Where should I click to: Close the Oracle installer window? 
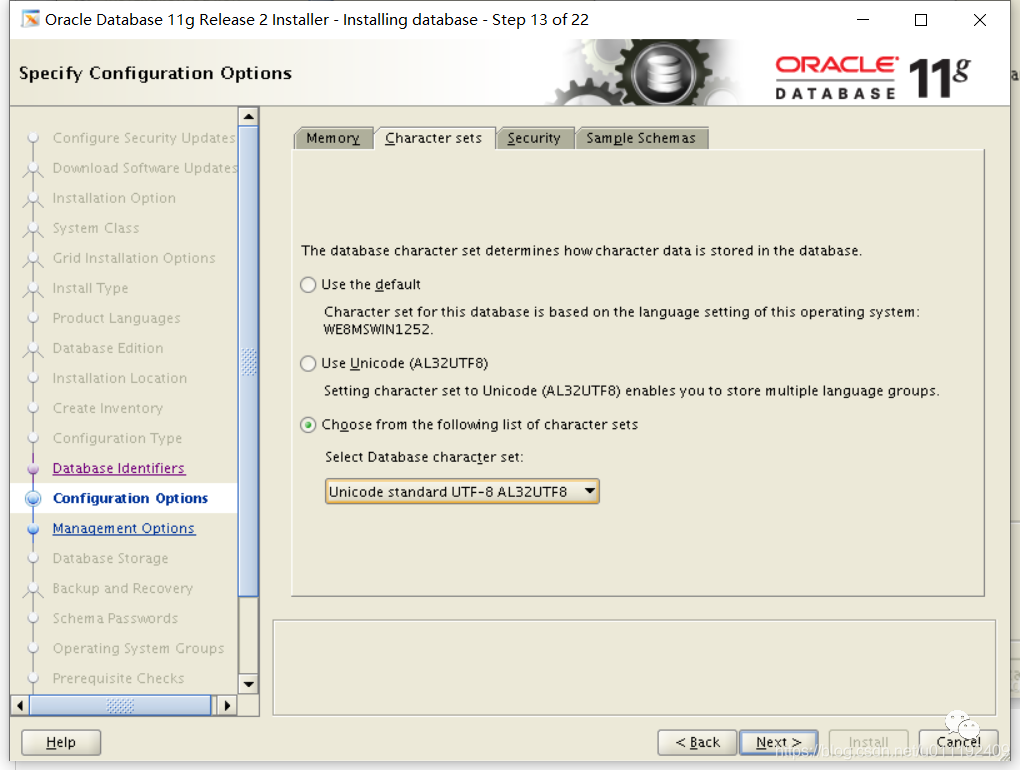[980, 20]
